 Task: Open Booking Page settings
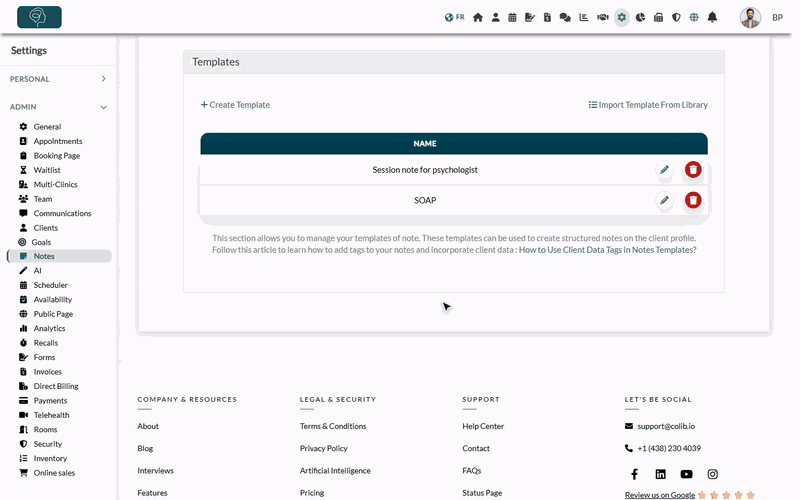[x=57, y=156]
